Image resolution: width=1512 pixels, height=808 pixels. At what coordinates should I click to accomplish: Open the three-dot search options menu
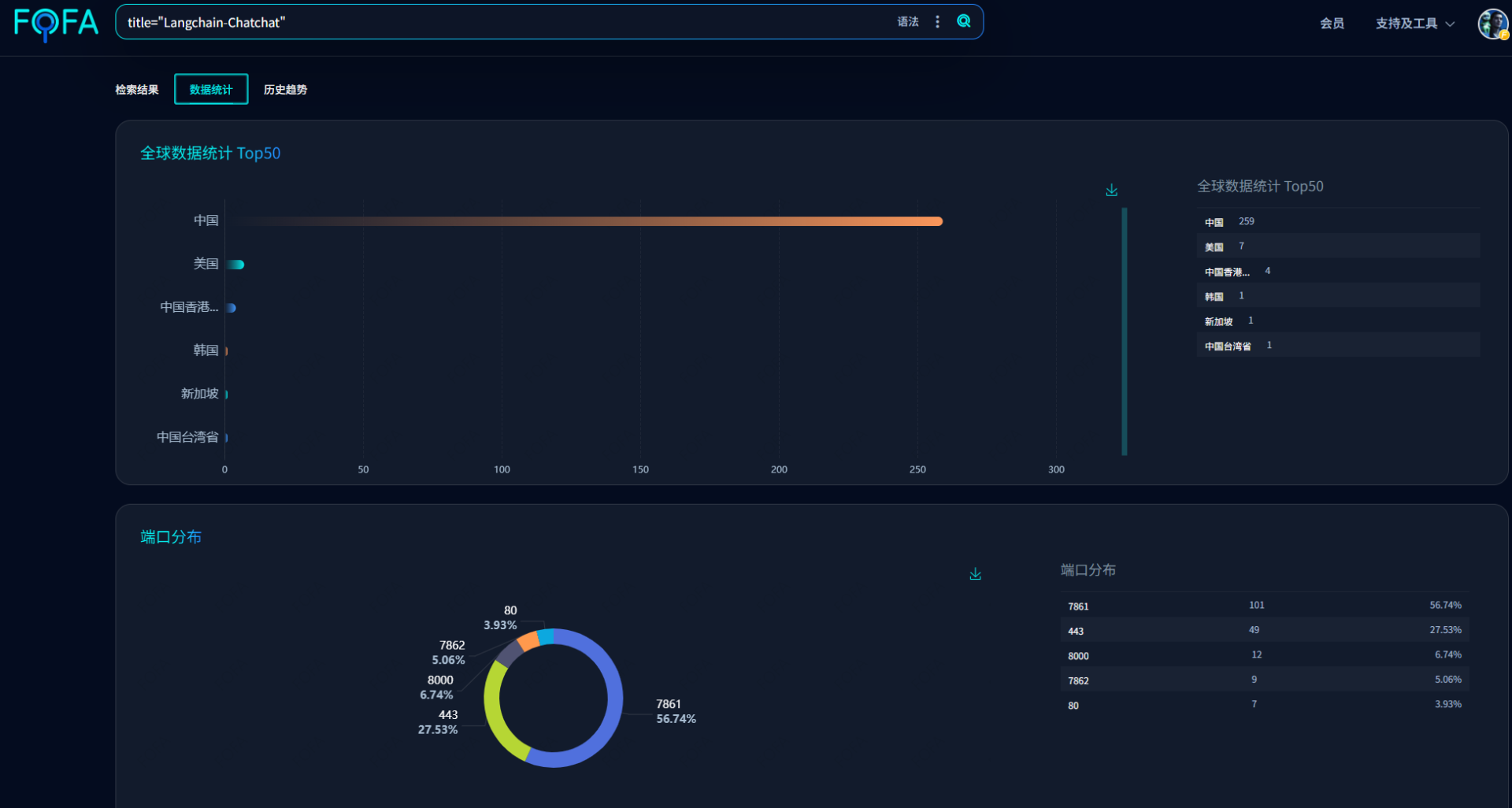937,22
